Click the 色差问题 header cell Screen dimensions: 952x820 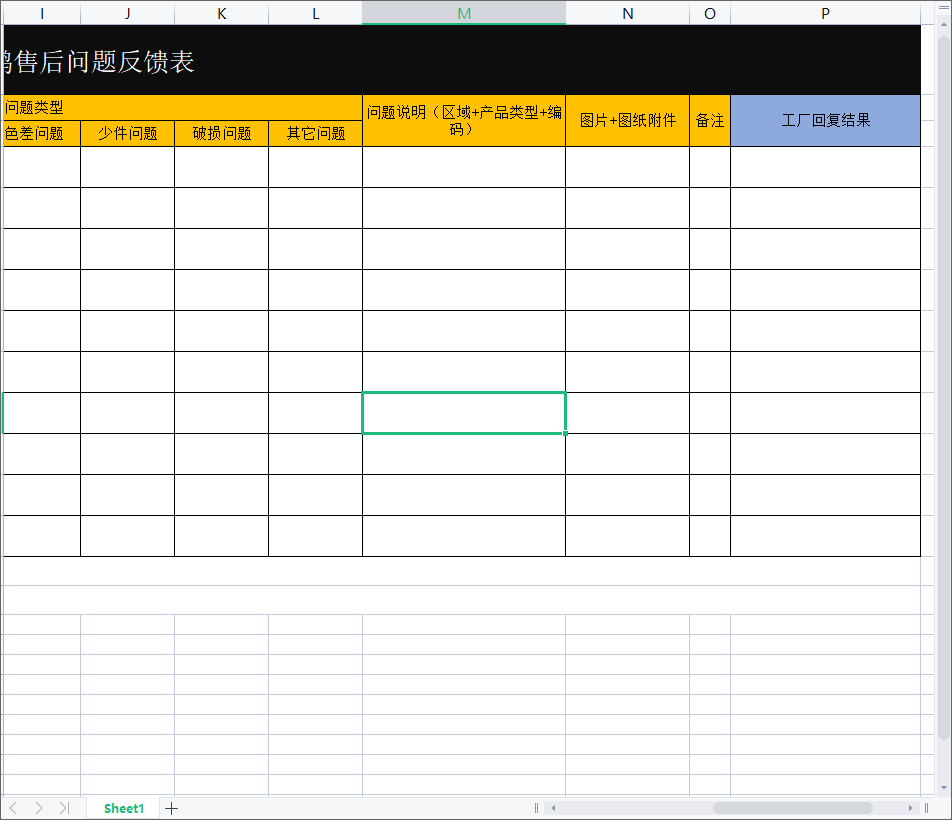click(42, 134)
